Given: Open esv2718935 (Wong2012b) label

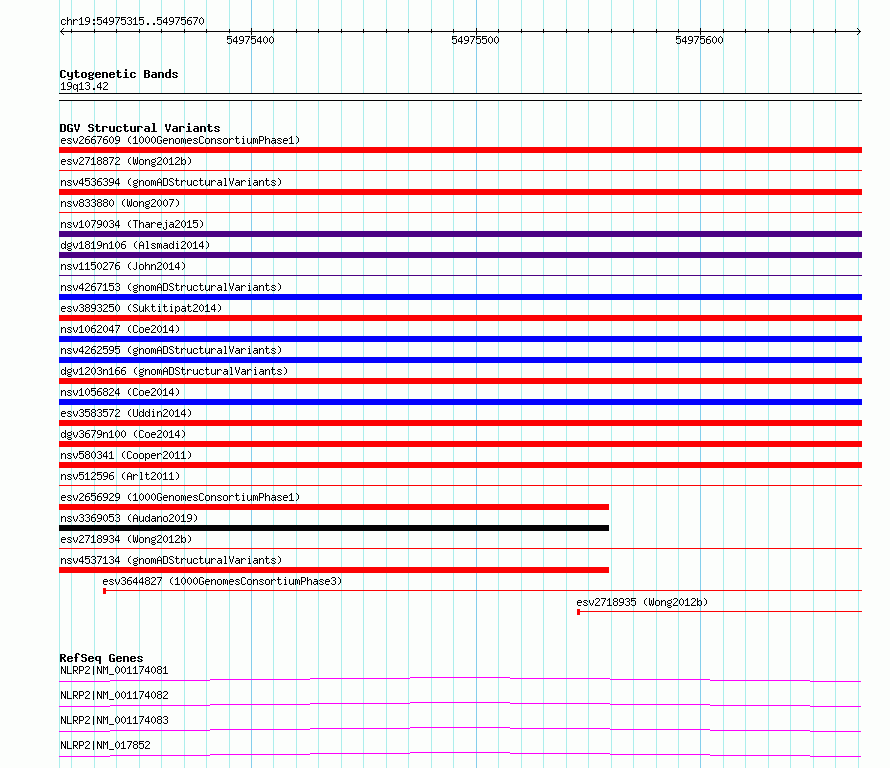Looking at the screenshot, I should (x=642, y=602).
